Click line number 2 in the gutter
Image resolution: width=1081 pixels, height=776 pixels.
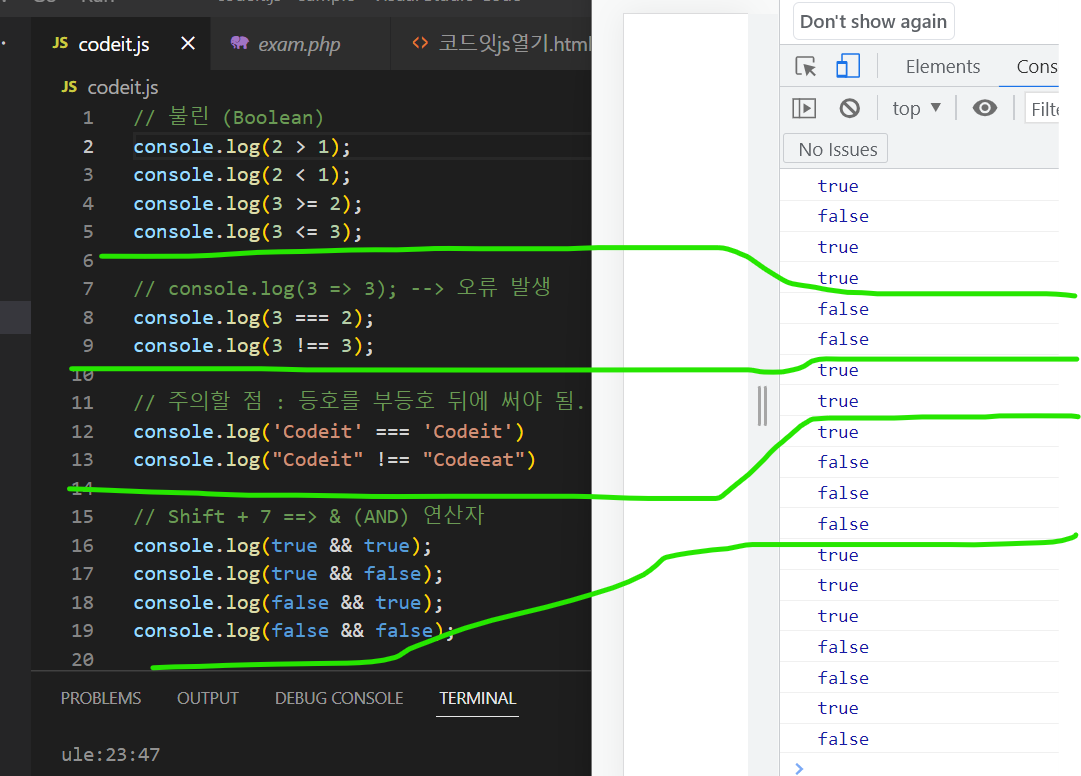(88, 147)
